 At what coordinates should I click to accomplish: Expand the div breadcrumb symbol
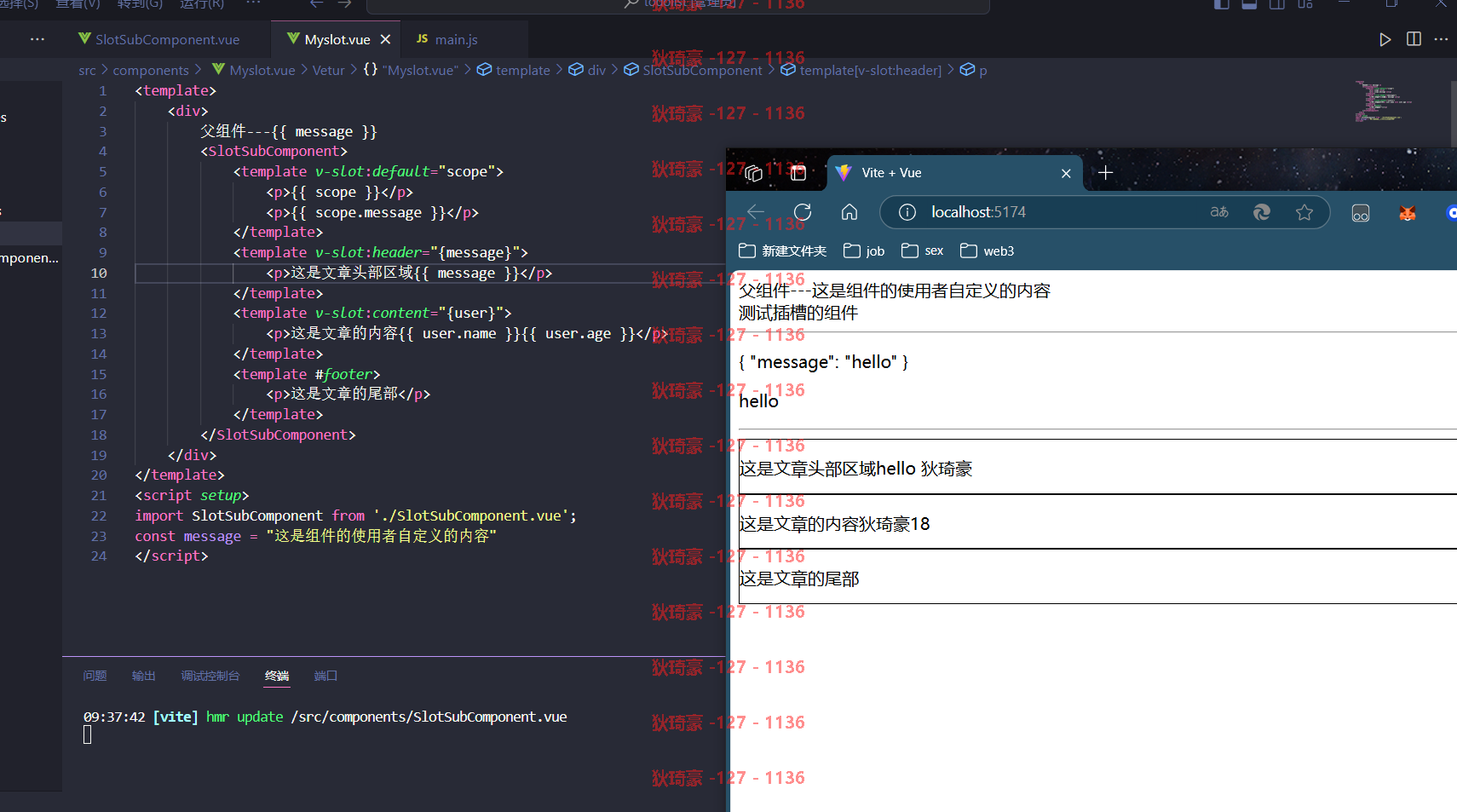(587, 70)
